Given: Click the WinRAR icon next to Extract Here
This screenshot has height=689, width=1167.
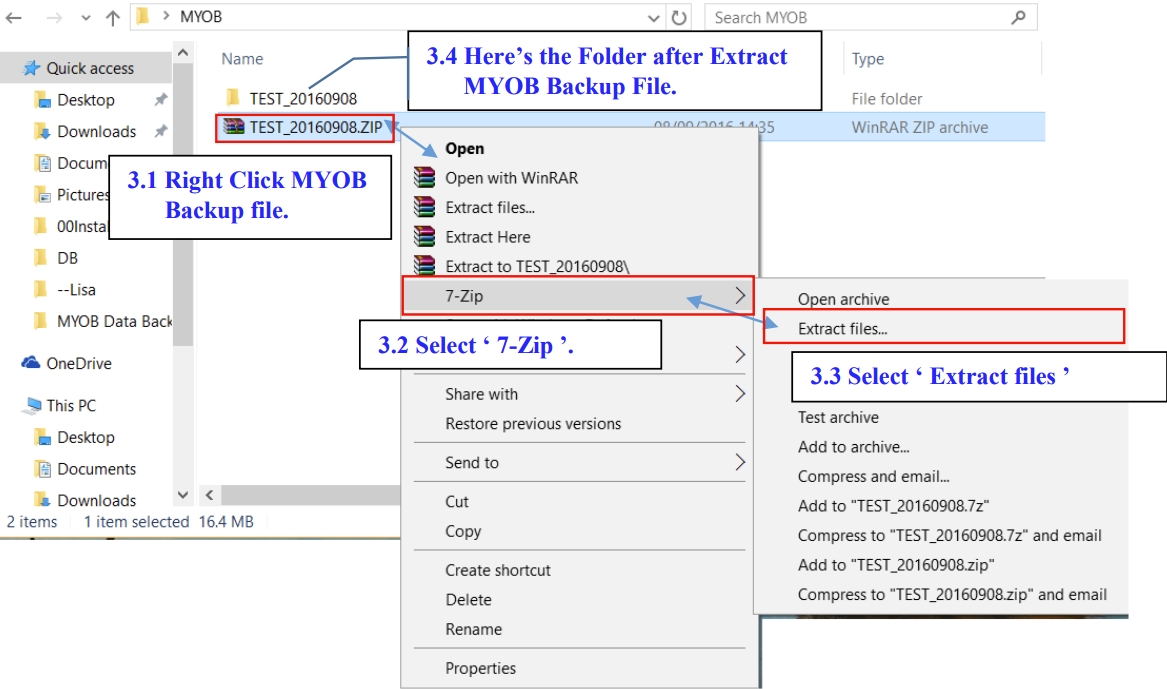Looking at the screenshot, I should [425, 237].
